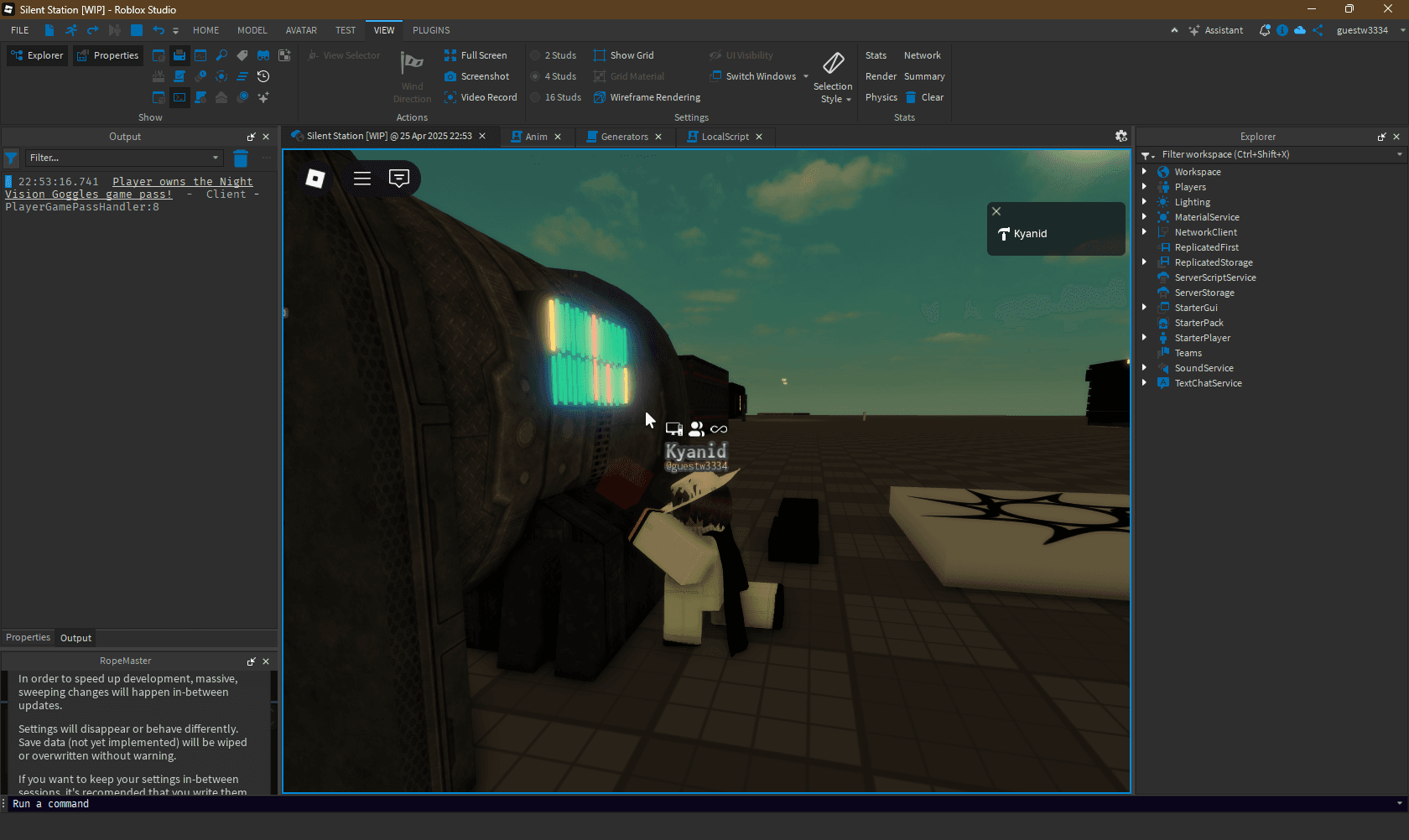Clear the Output panel with trash icon
The height and width of the screenshot is (840, 1409).
pyautogui.click(x=241, y=158)
